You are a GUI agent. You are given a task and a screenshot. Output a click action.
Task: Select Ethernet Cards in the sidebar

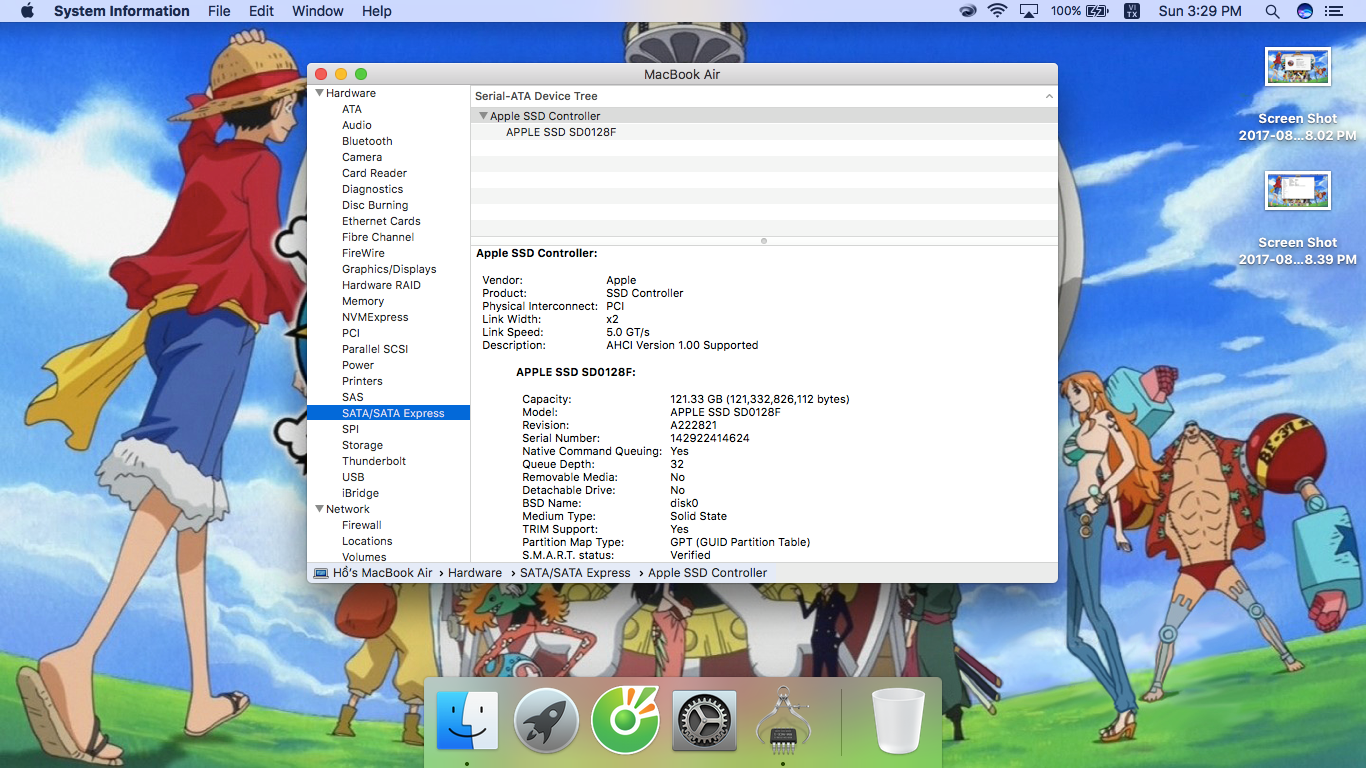pyautogui.click(x=381, y=221)
